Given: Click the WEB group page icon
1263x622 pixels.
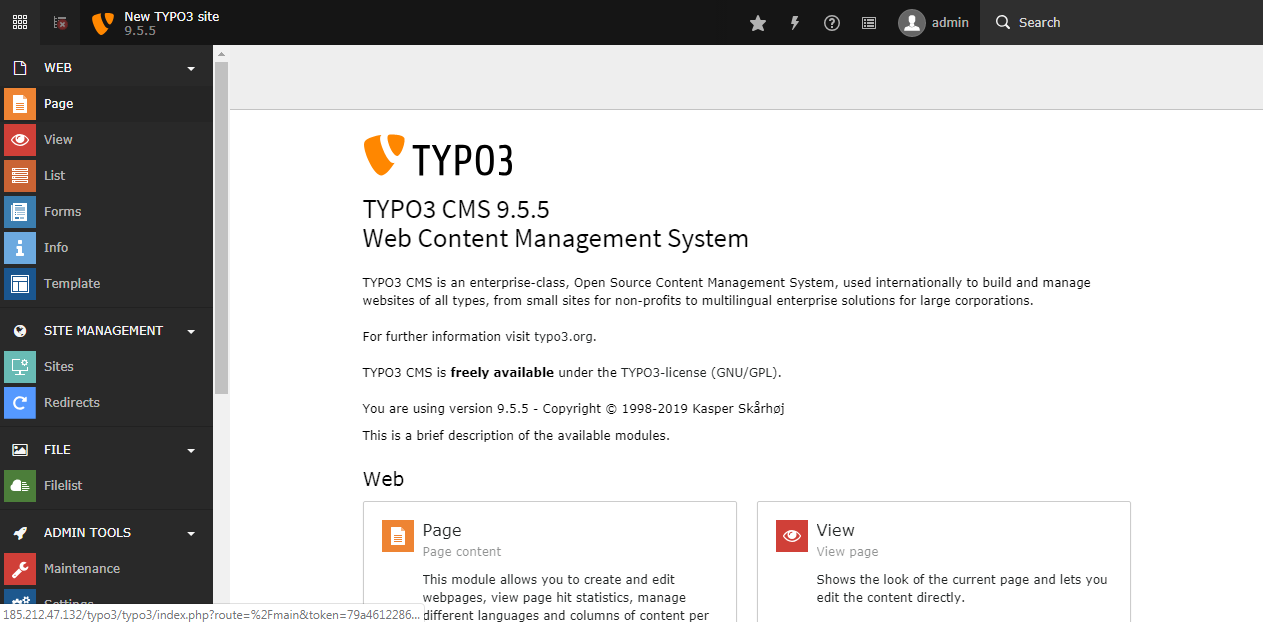Looking at the screenshot, I should (x=20, y=68).
